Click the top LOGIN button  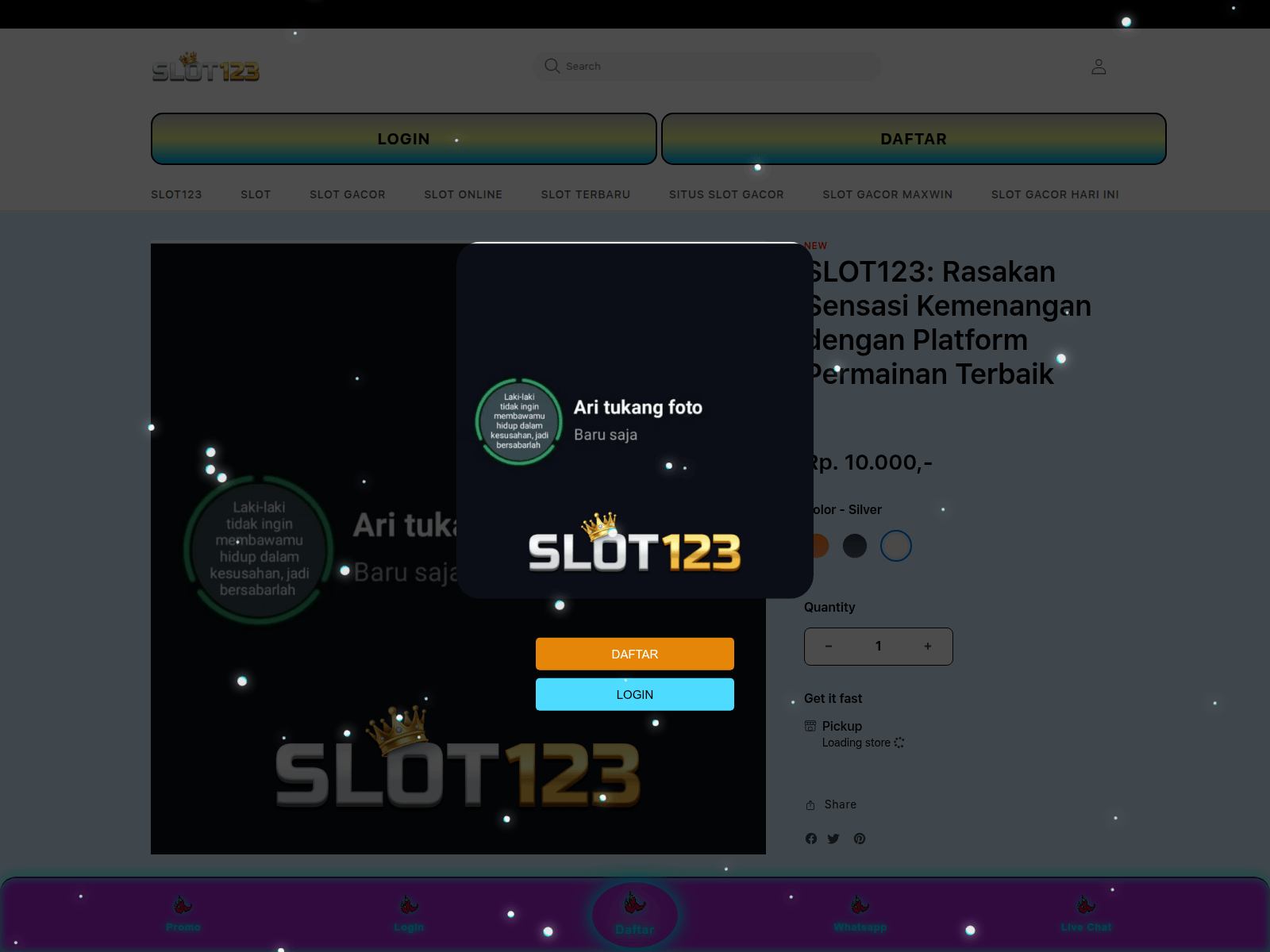[x=403, y=139]
